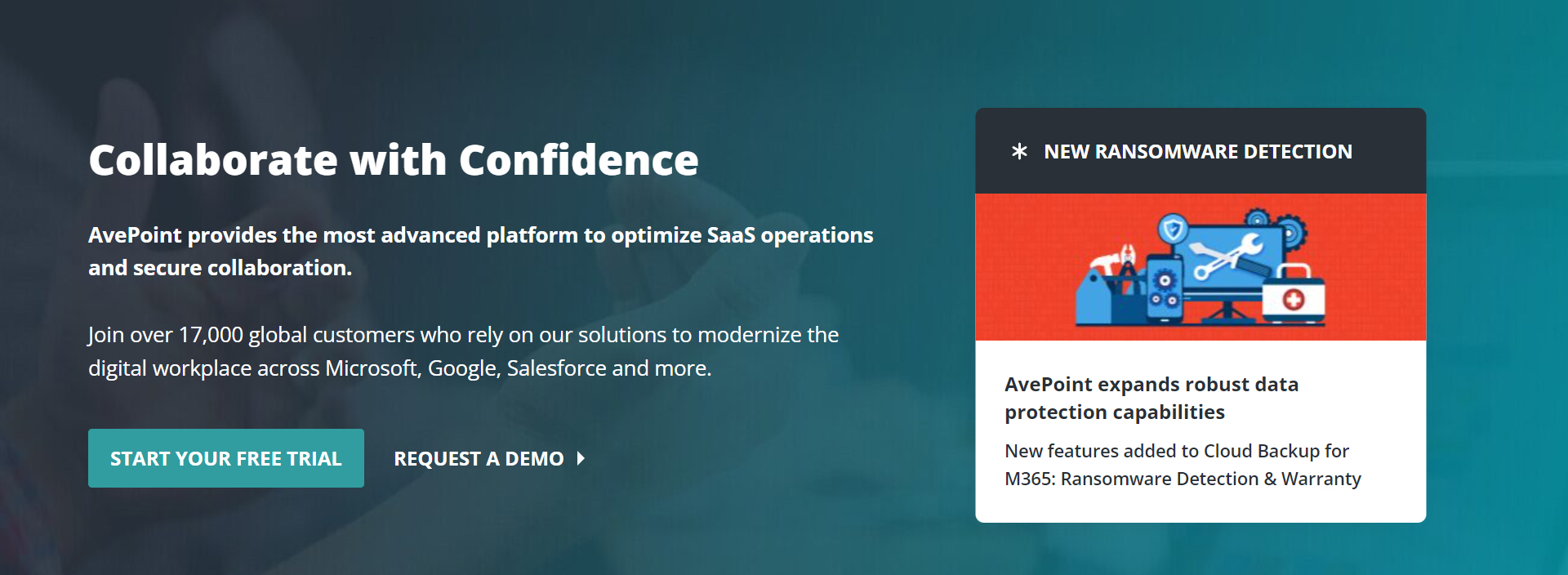
Task: Click the 17,000 global customers paragraph
Action: point(463,351)
